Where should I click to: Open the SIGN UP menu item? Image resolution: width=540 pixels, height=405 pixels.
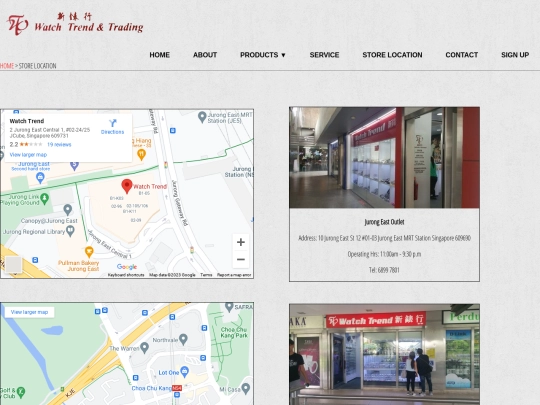click(x=515, y=55)
